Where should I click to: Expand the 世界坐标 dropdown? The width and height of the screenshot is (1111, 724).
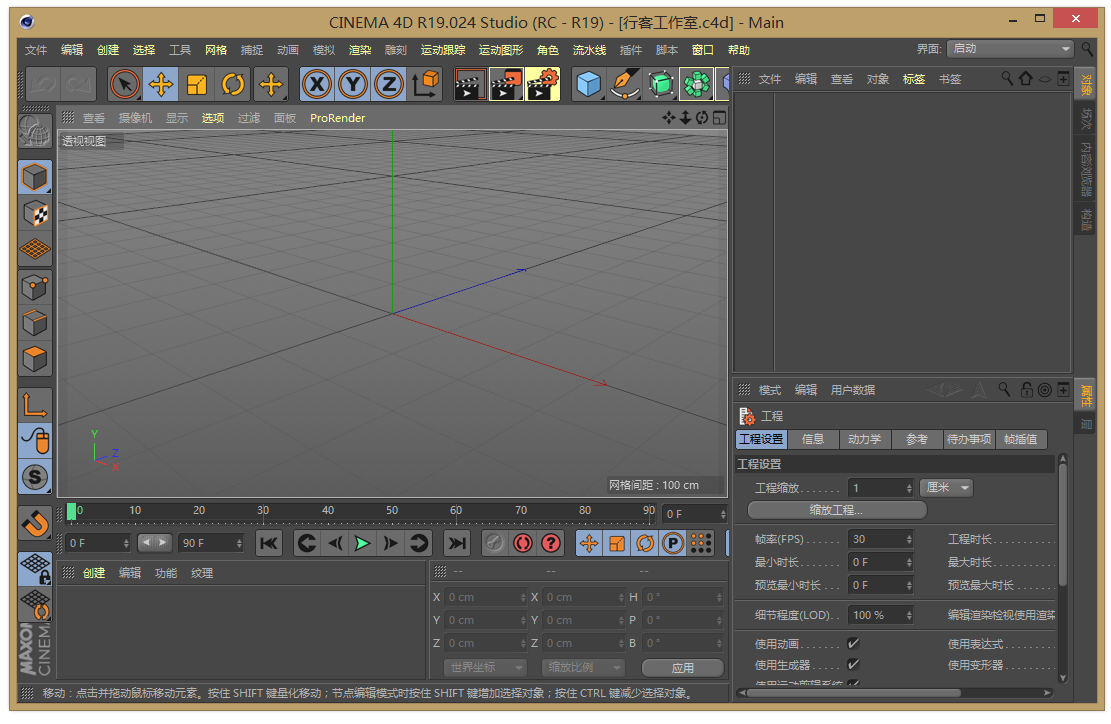[x=485, y=667]
